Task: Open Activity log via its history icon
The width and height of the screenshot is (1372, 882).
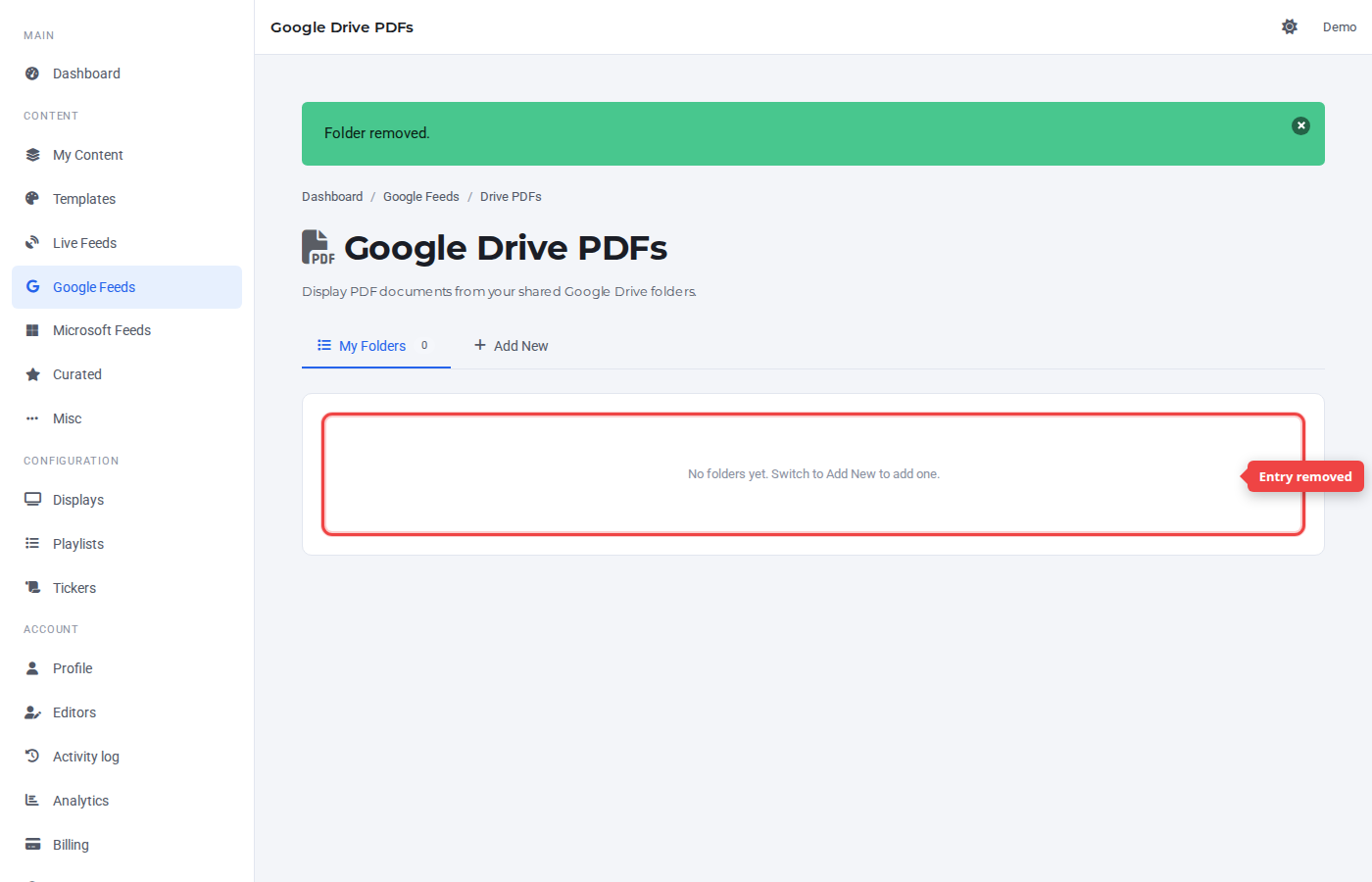Action: pos(32,757)
